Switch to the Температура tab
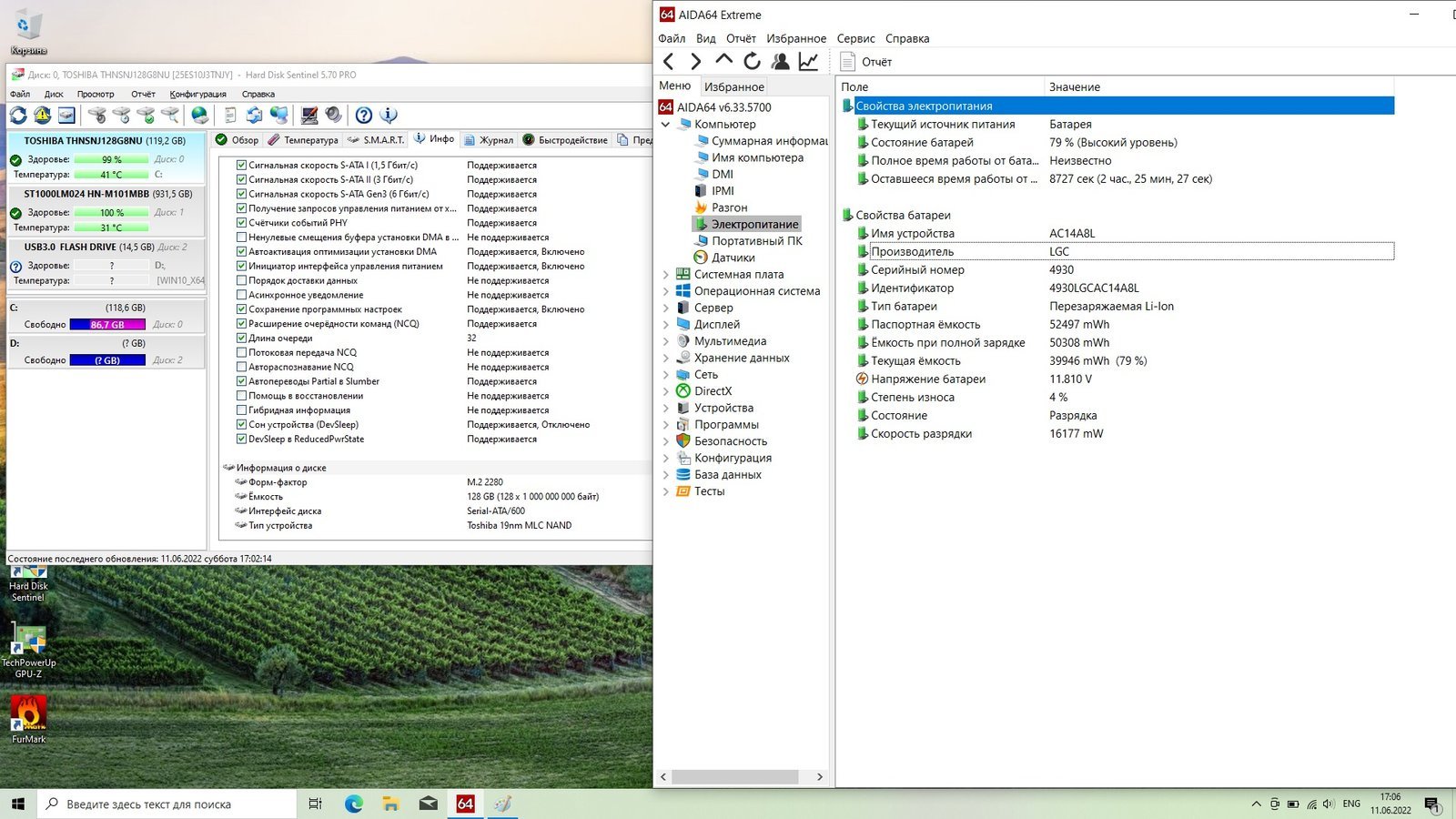Image resolution: width=1456 pixels, height=819 pixels. coord(303,140)
